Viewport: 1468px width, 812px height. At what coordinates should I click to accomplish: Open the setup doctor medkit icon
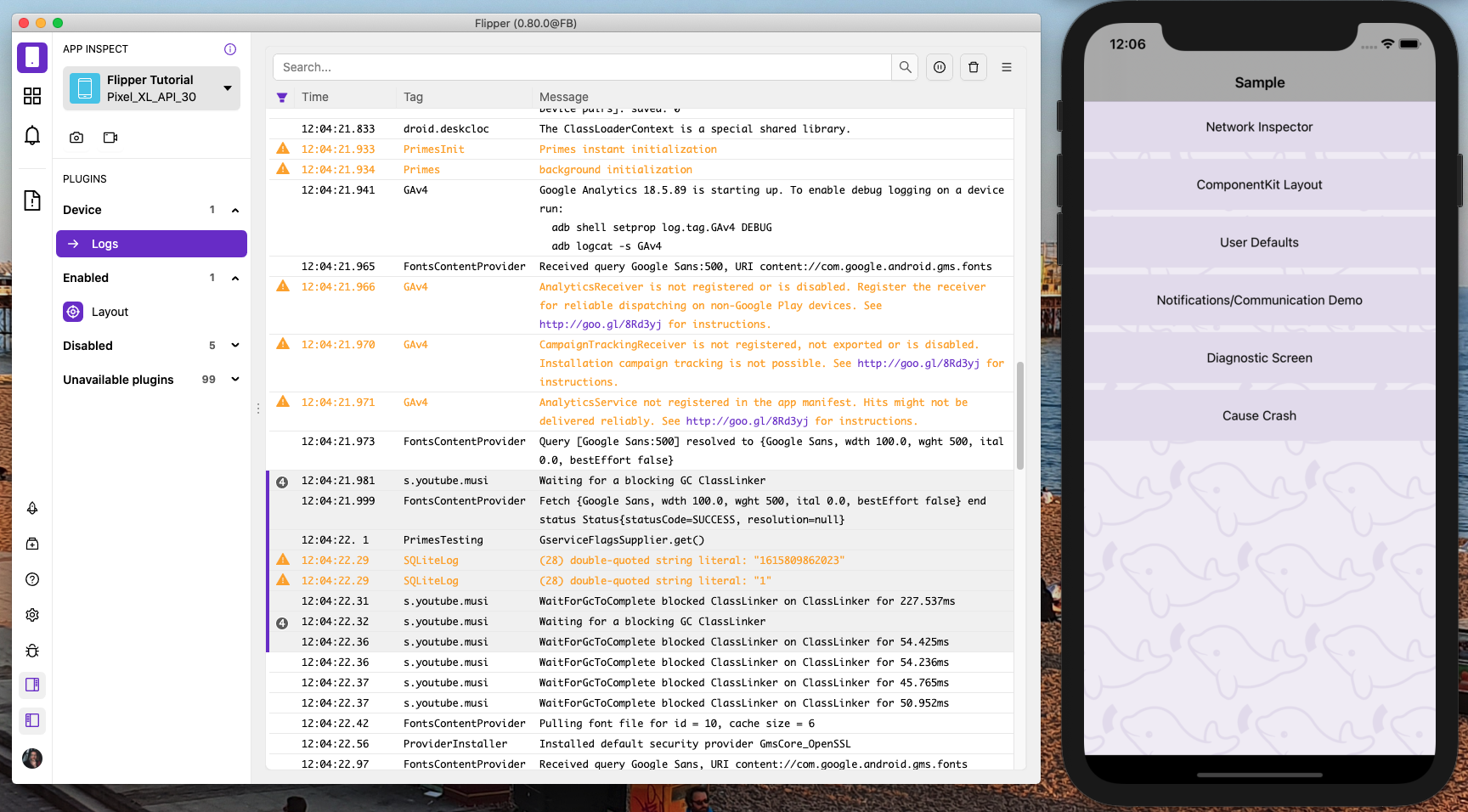click(32, 544)
